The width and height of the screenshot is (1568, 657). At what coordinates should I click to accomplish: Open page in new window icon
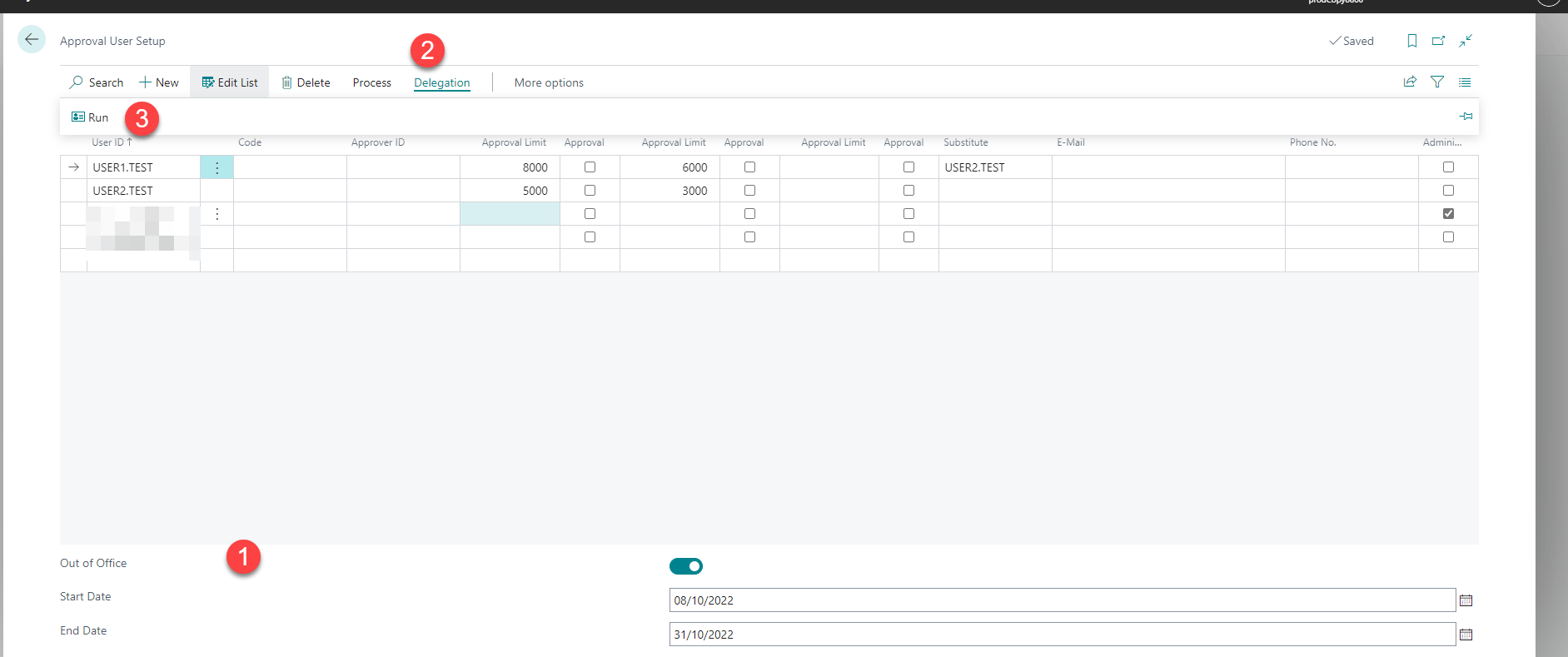(x=1438, y=41)
